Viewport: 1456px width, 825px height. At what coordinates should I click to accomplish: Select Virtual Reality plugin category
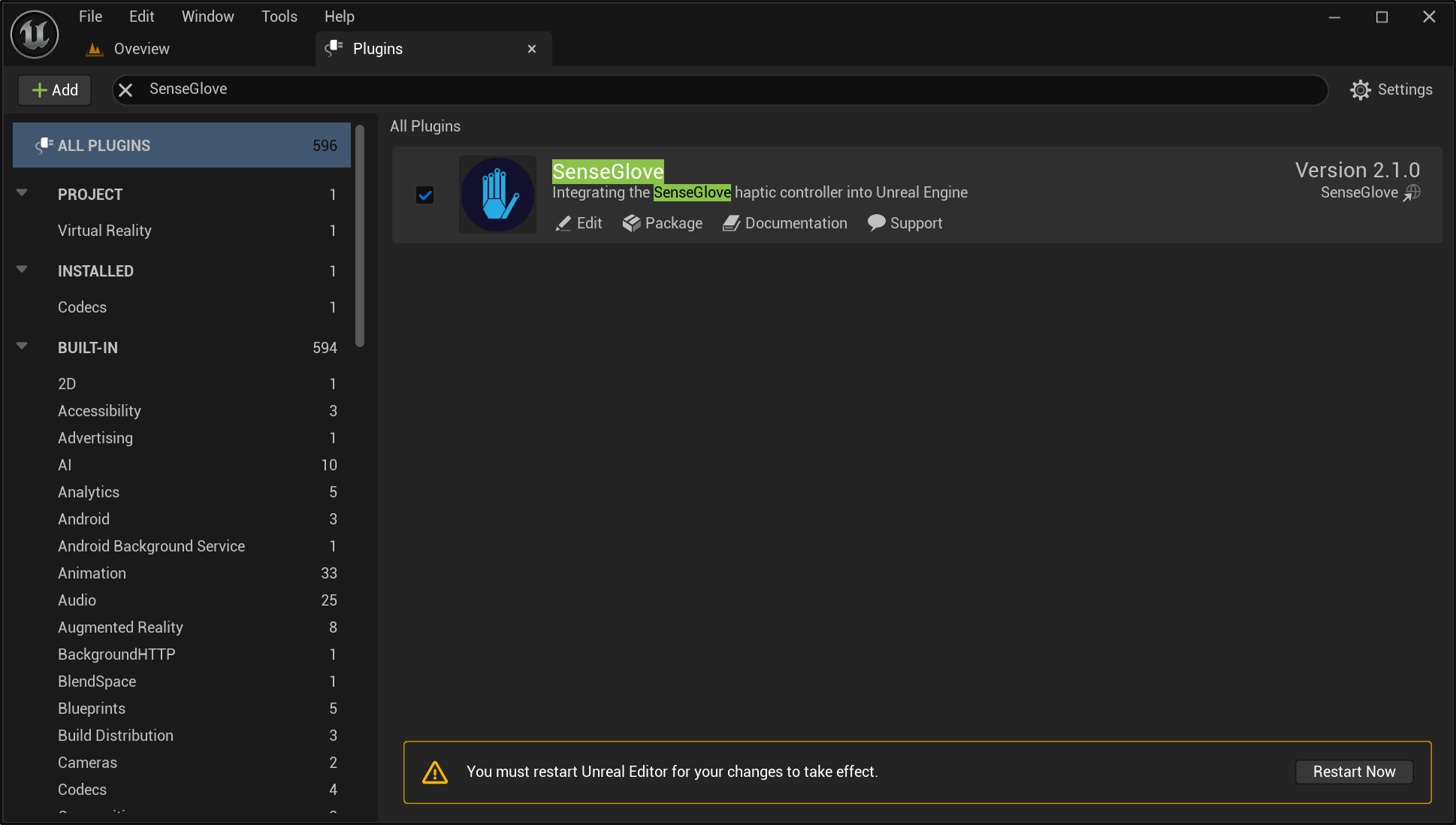pyautogui.click(x=104, y=230)
